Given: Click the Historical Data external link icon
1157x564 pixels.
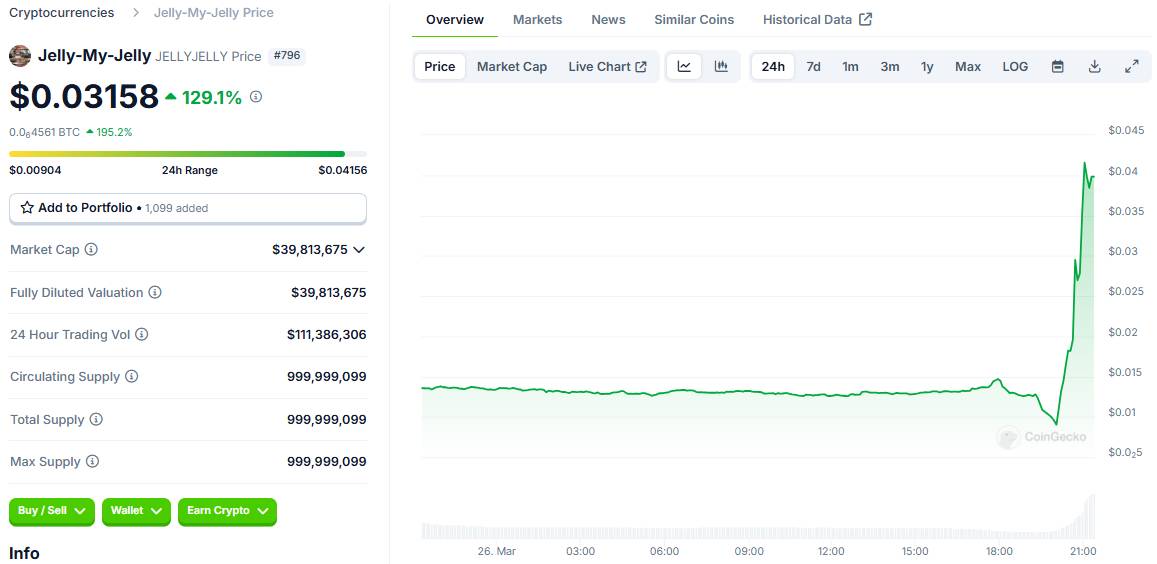Looking at the screenshot, I should (x=866, y=19).
